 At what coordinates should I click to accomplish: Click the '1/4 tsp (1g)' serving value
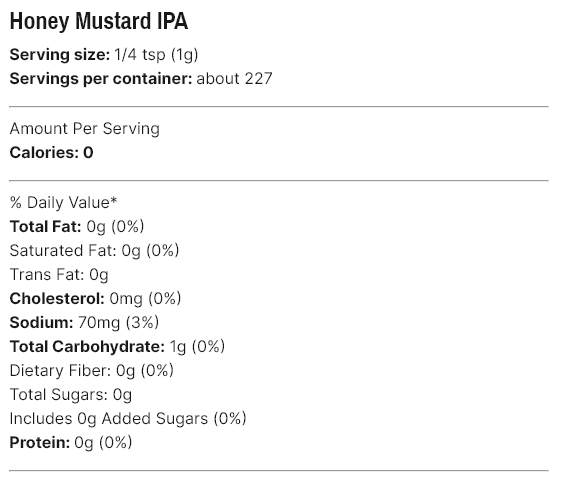[x=156, y=55]
